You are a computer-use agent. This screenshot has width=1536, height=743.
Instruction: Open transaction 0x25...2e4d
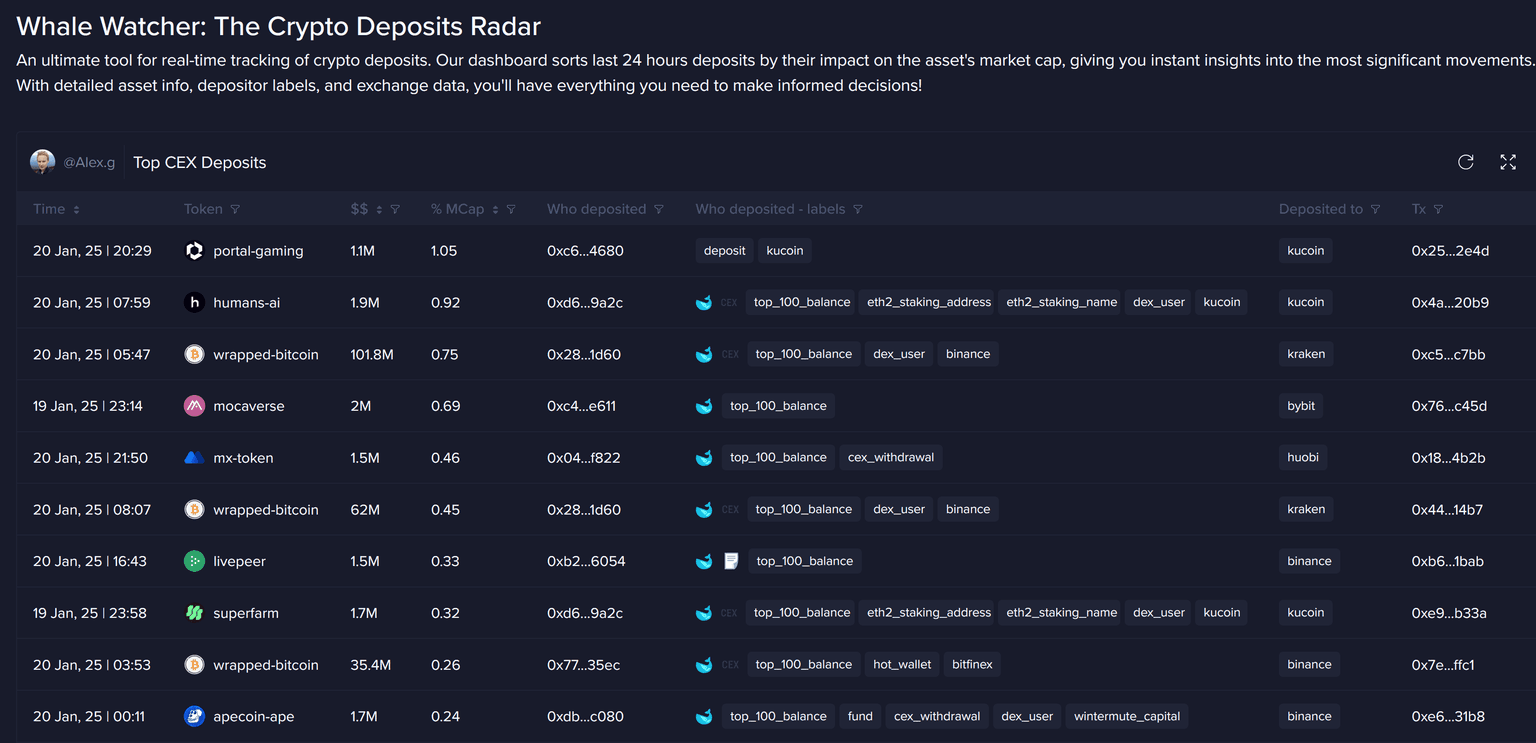[x=1450, y=251]
